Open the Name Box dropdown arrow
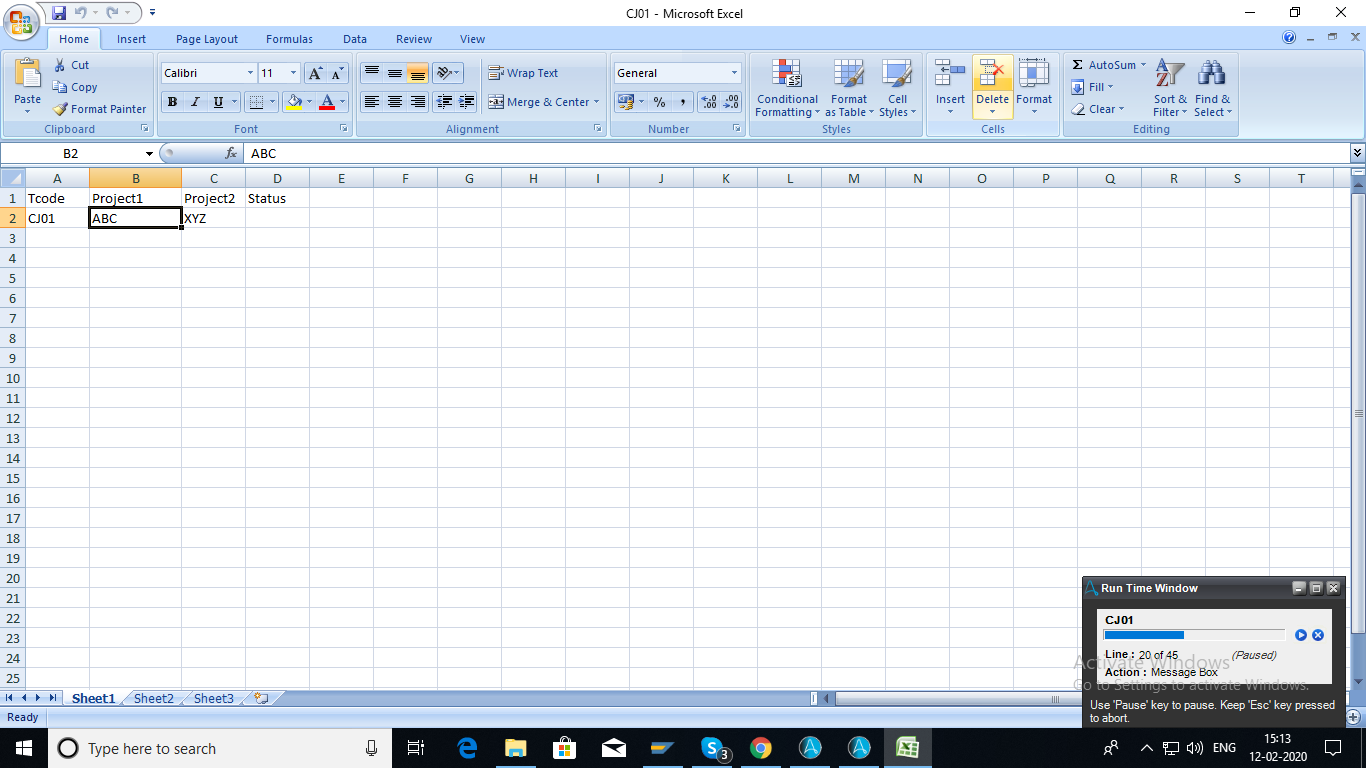Screen dimensions: 1366x768 coord(149,154)
